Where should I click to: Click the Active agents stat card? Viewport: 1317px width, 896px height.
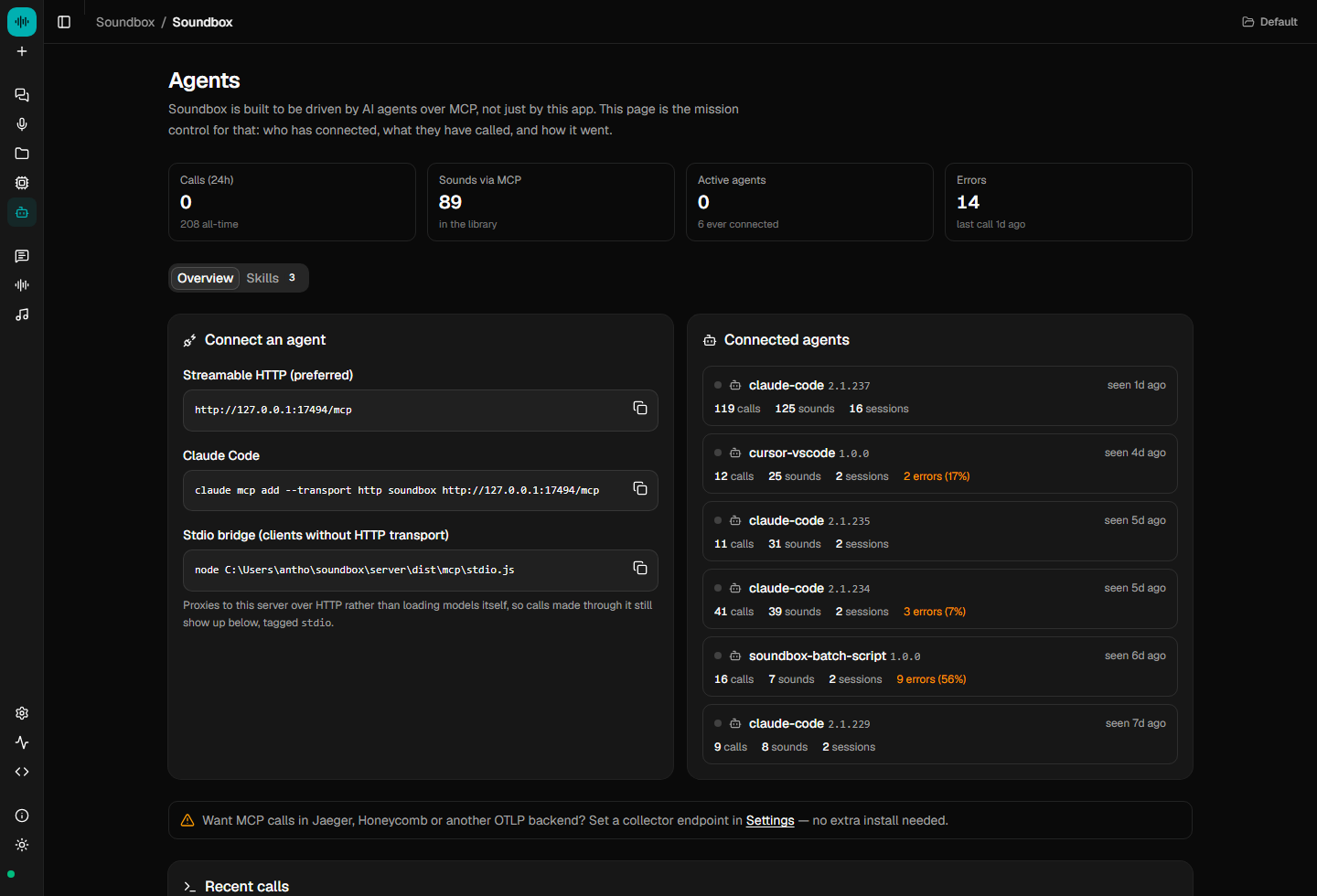tap(809, 202)
